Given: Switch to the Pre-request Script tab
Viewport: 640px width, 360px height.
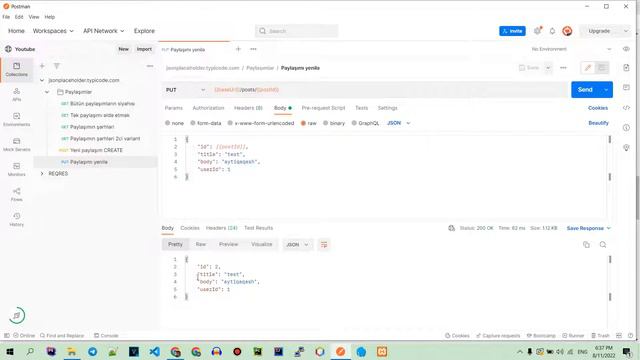Looking at the screenshot, I should (x=323, y=108).
